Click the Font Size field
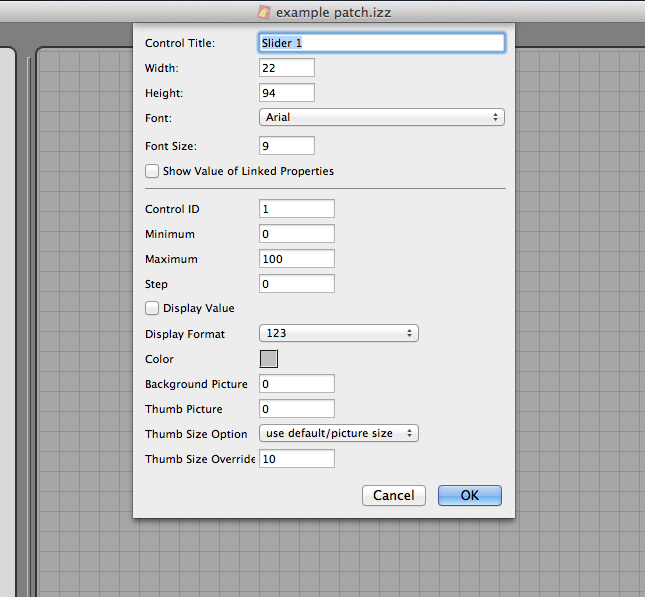 (x=287, y=146)
